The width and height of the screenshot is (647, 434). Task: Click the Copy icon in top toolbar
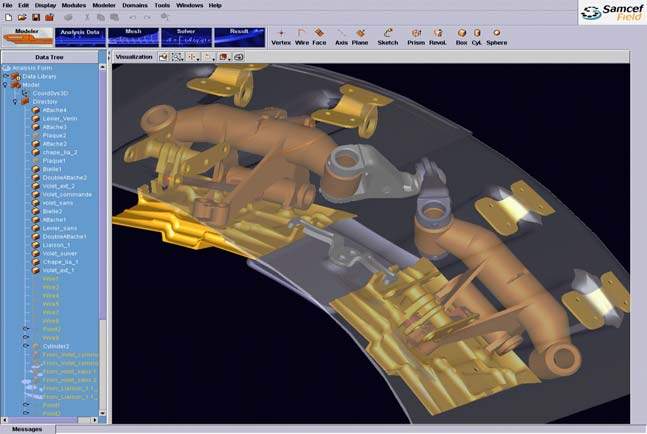click(x=100, y=17)
